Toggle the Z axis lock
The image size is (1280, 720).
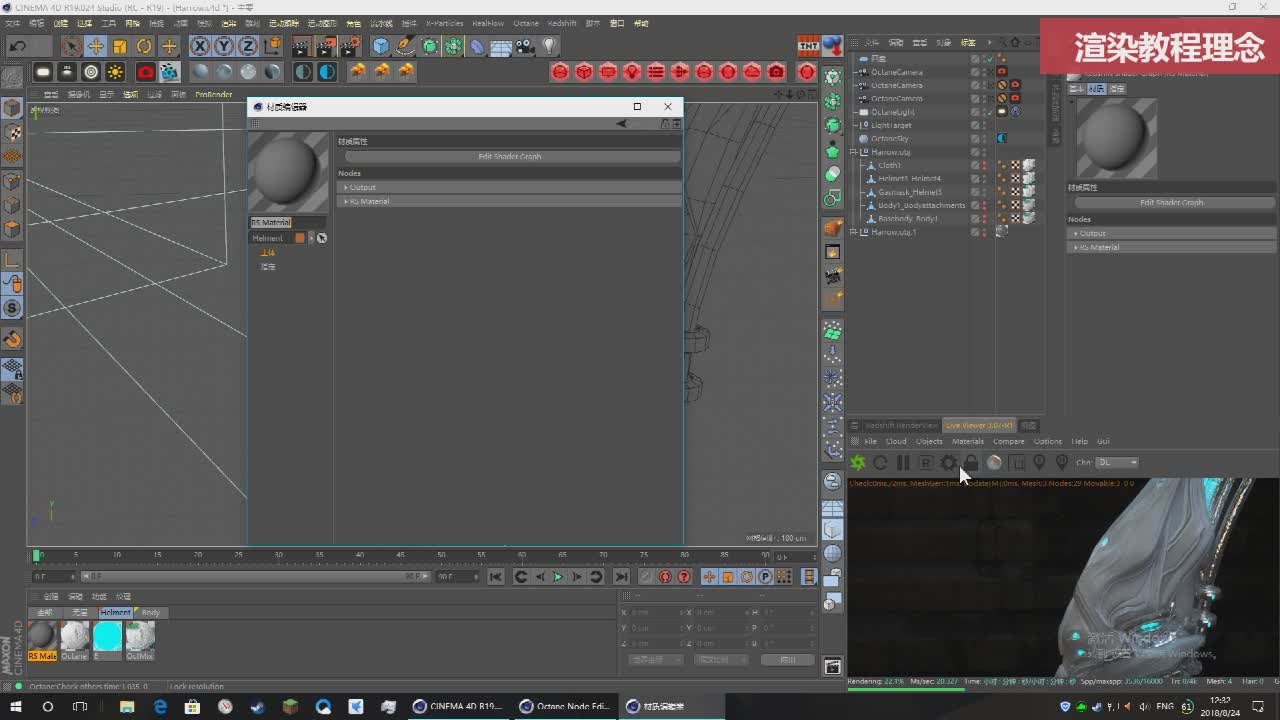pos(247,46)
